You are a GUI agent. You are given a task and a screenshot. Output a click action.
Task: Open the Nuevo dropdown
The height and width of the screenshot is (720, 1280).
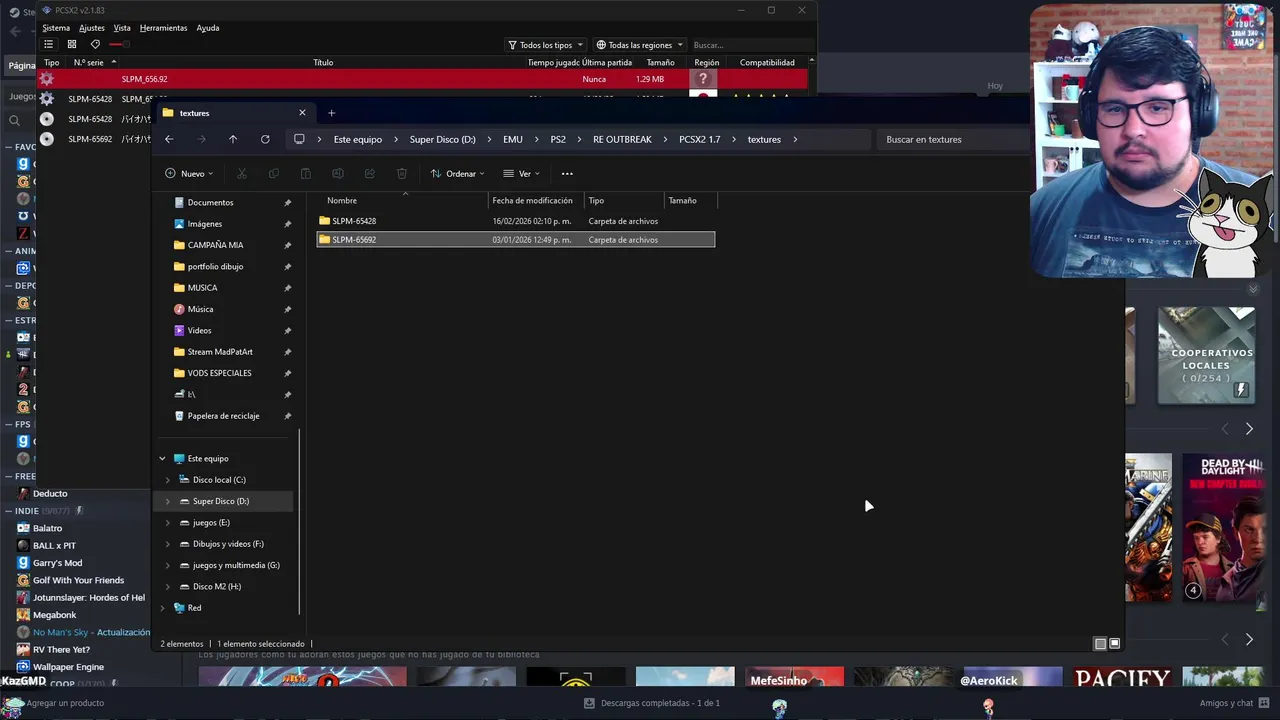(189, 174)
